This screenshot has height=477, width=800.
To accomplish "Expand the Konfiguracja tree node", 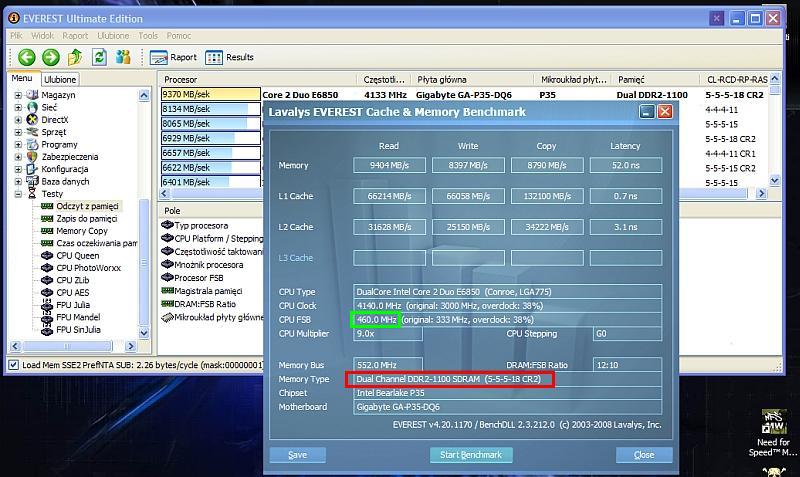I will pos(18,169).
